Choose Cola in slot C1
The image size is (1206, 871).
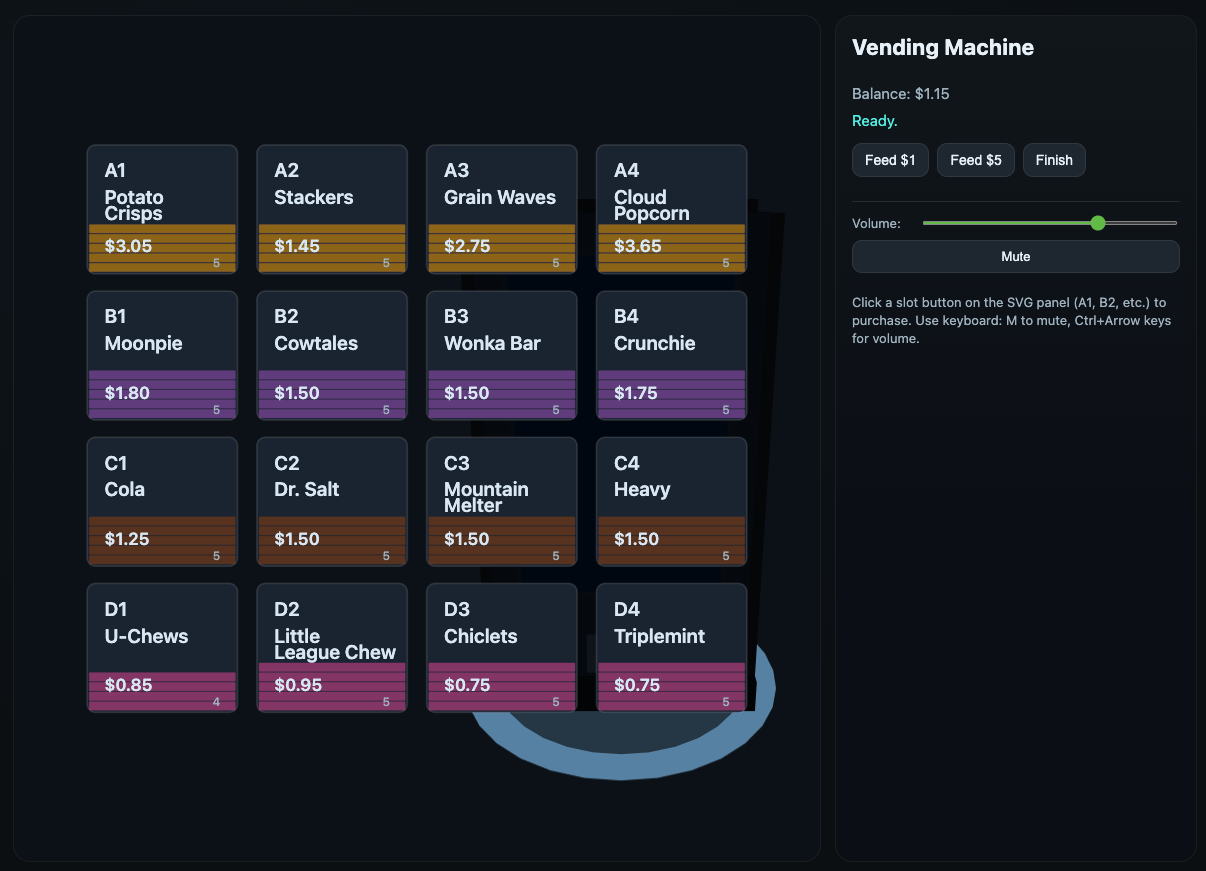coord(162,501)
